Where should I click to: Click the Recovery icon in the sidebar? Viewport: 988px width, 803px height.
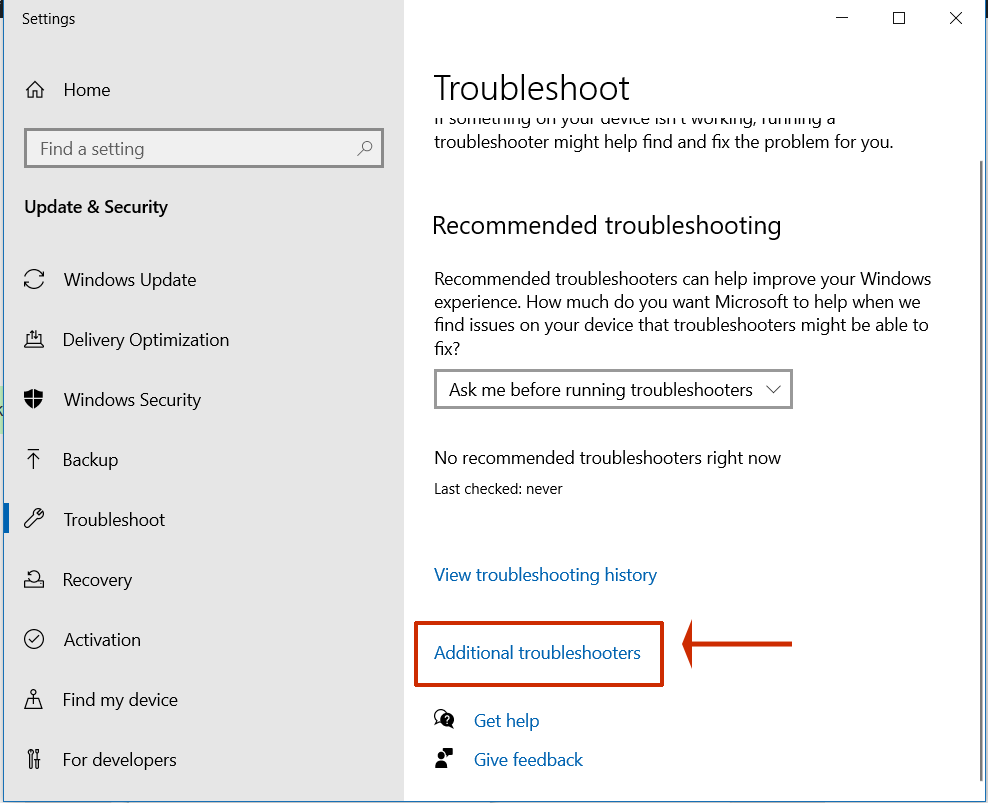34,579
